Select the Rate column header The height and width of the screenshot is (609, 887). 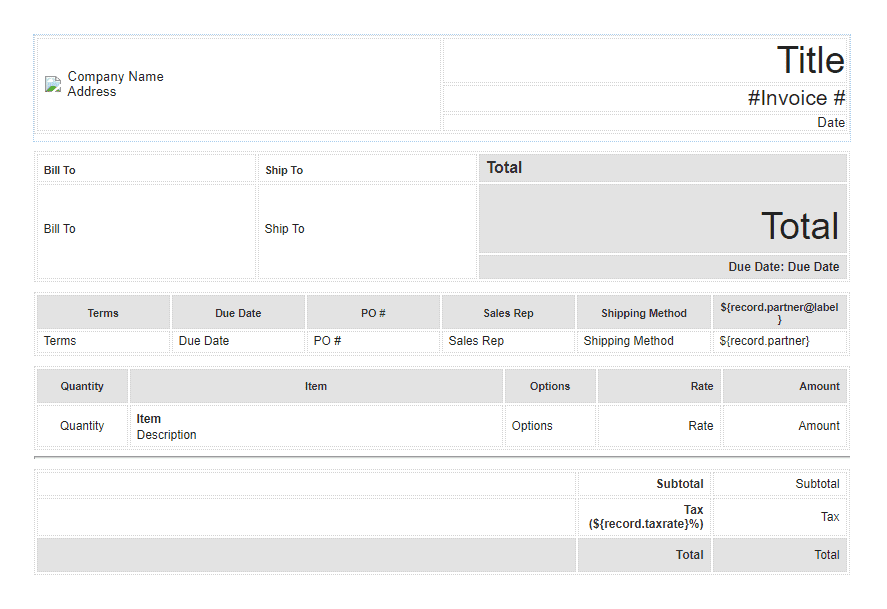pyautogui.click(x=659, y=386)
